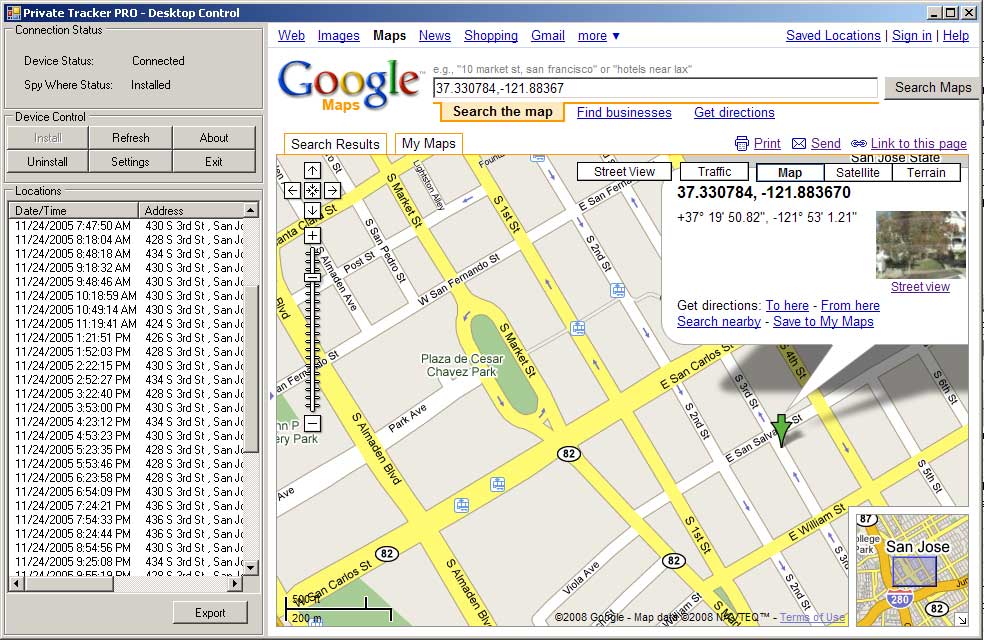The image size is (984, 640).
Task: Click the Date/Time column header
Action: click(73, 210)
